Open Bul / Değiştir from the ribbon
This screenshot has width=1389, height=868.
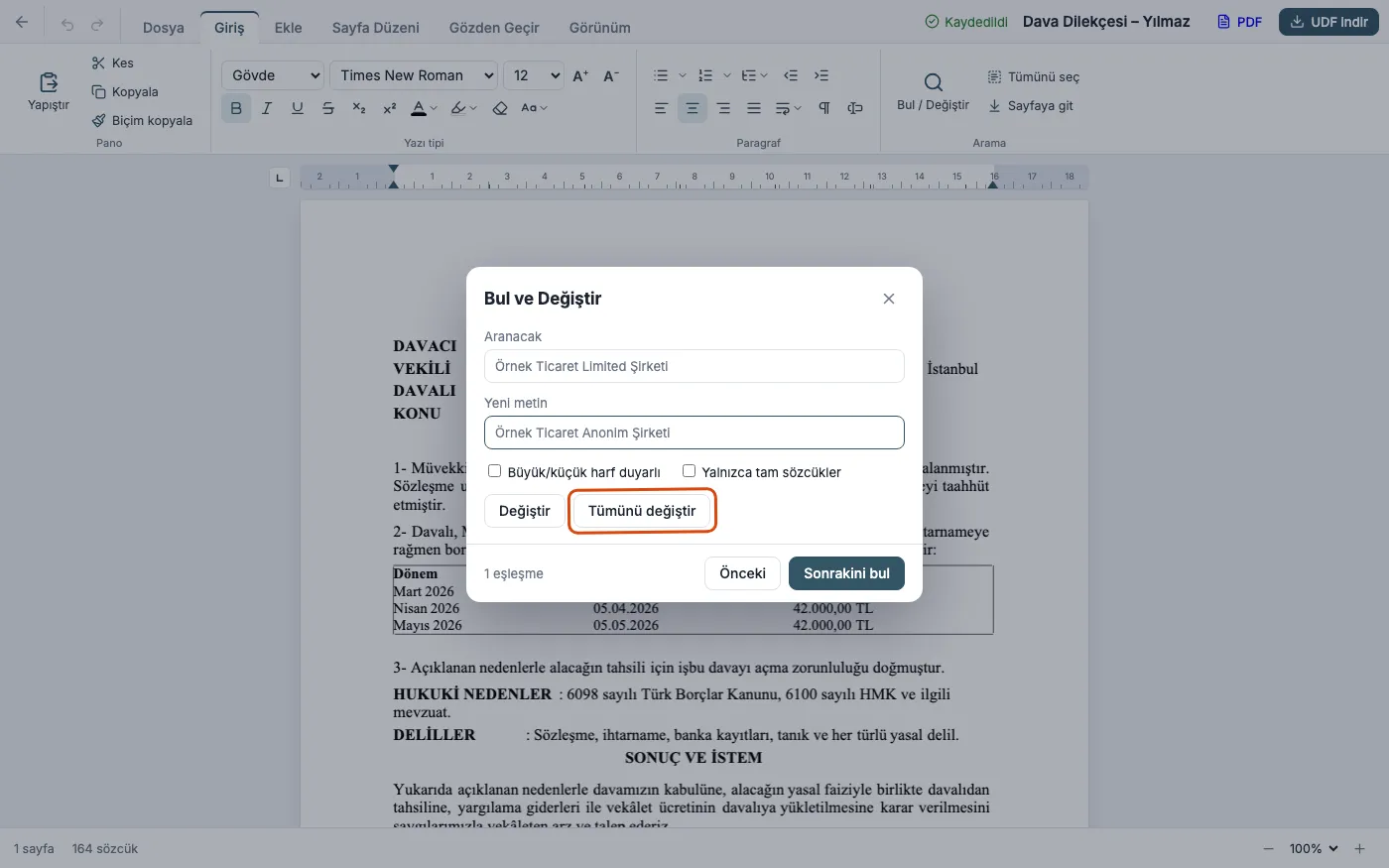click(933, 91)
